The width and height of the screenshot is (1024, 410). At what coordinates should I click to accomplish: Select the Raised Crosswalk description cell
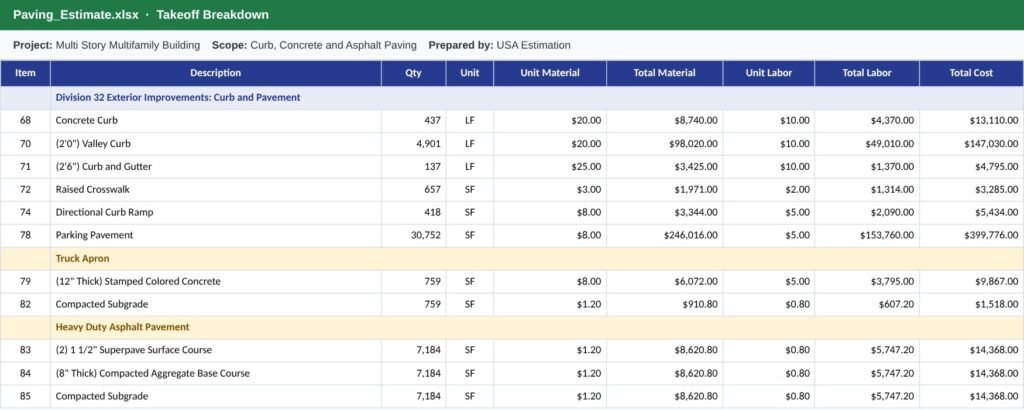coord(216,189)
